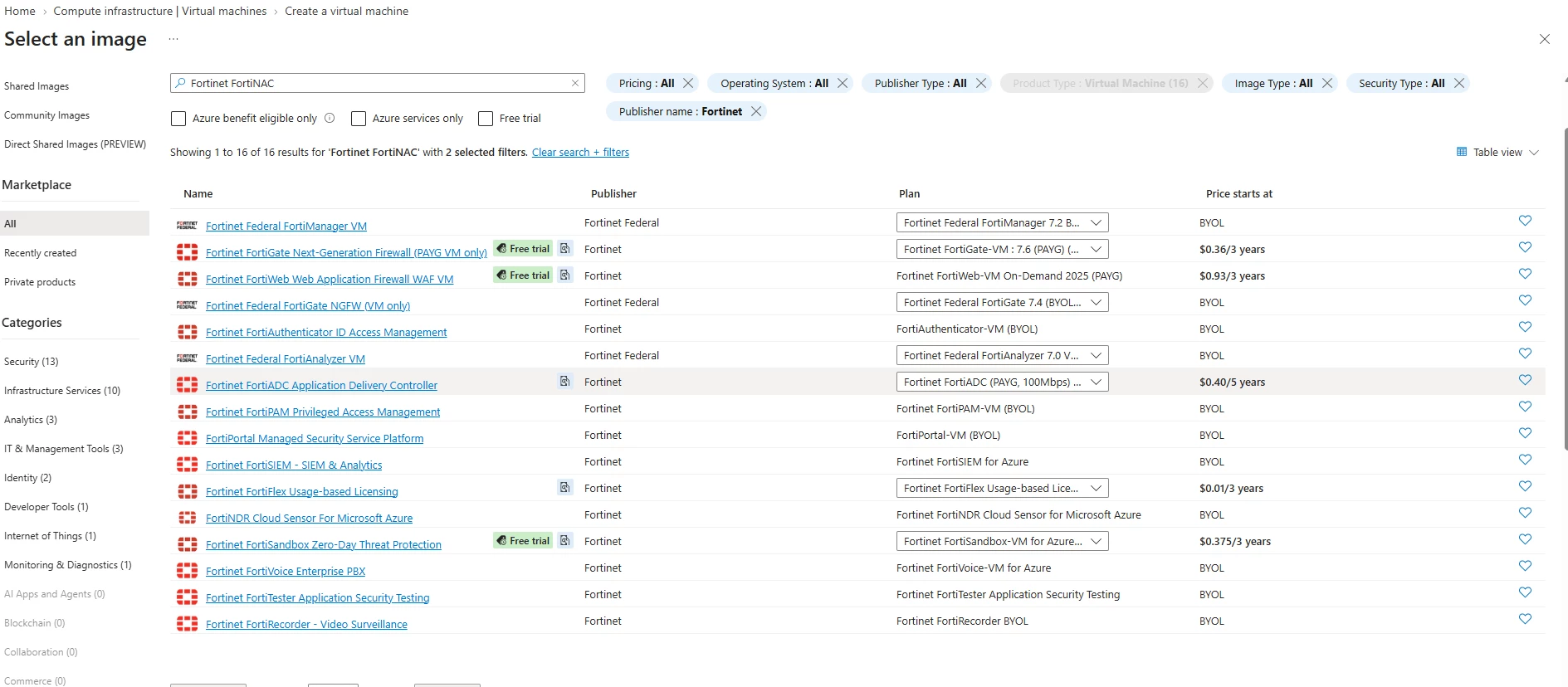This screenshot has width=1568, height=687.
Task: Open Fortinet Federal FortiManager plan dropdown
Action: click(x=1003, y=222)
